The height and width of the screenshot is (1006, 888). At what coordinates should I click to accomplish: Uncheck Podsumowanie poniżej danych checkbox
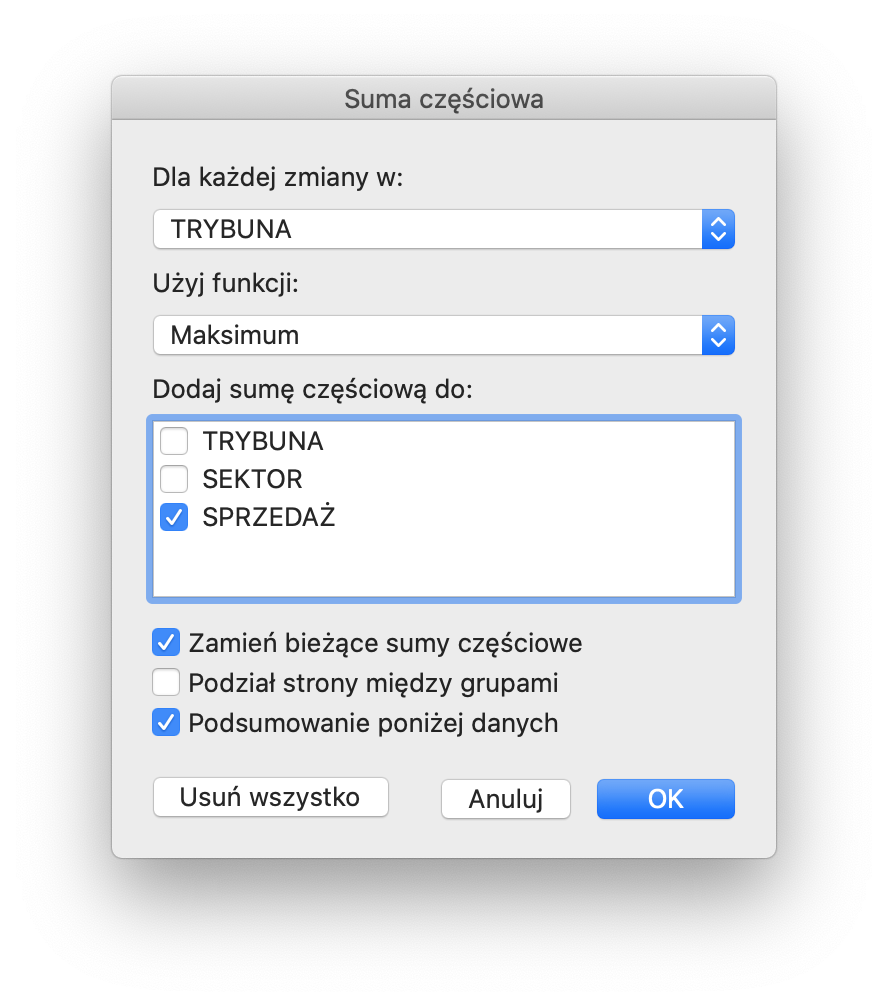click(166, 722)
